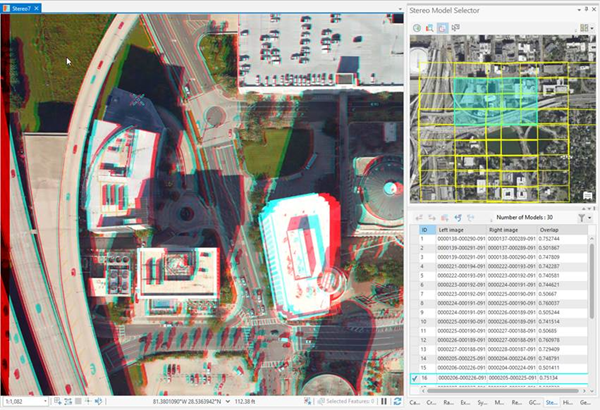
Task: Open the grid layout dropdown in selector panel
Action: click(585, 28)
